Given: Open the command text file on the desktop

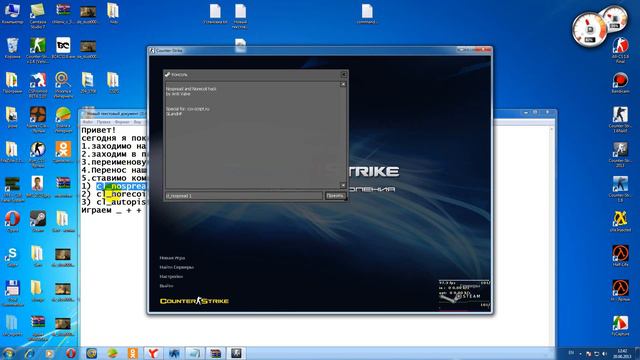Looking at the screenshot, I should [x=367, y=14].
